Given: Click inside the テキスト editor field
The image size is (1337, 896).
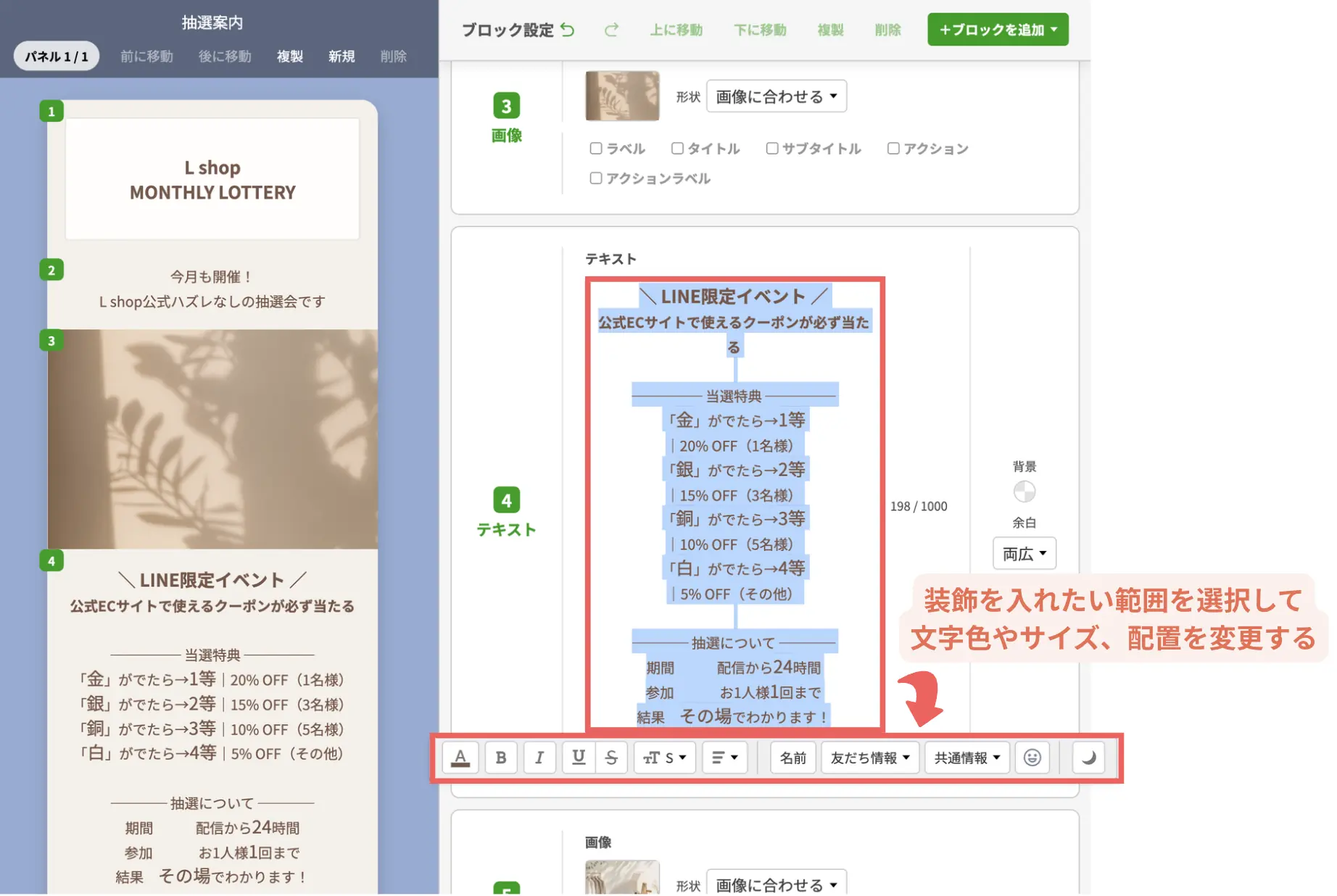Looking at the screenshot, I should pos(735,505).
